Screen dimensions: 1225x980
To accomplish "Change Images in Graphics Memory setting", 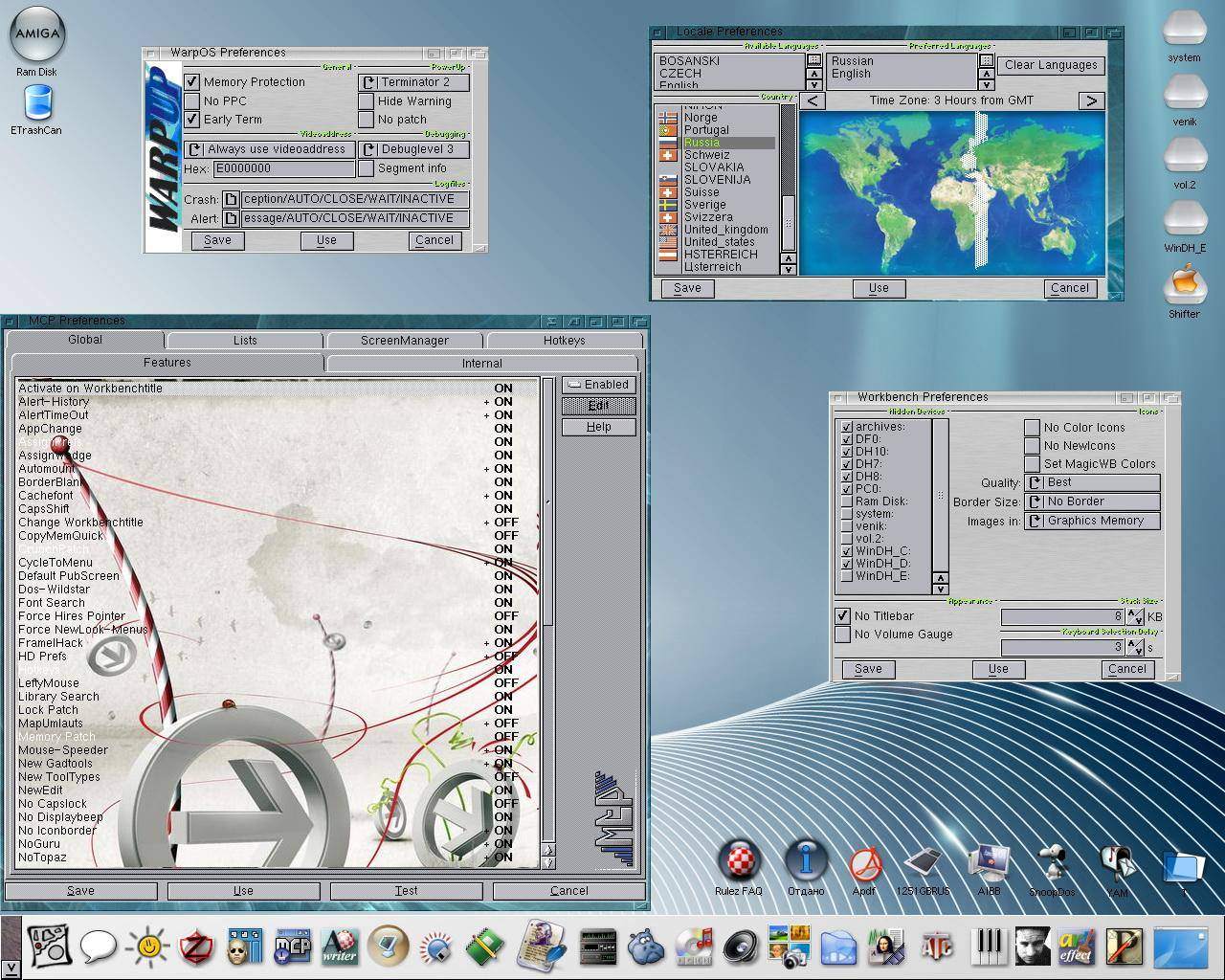I will click(1092, 521).
